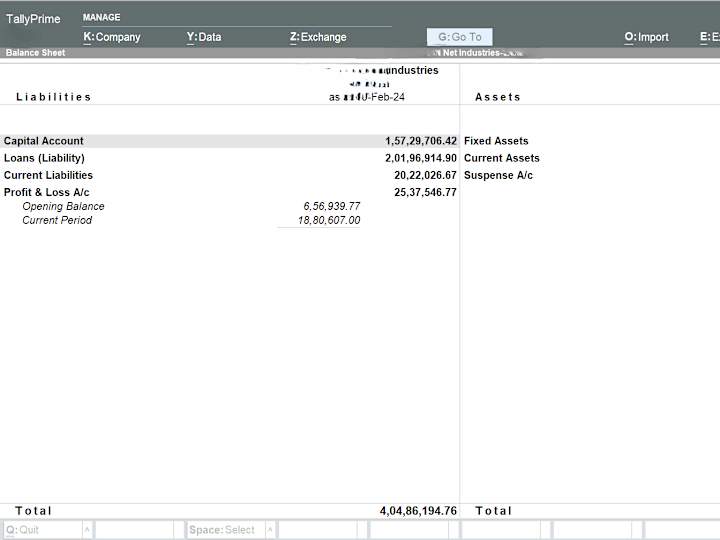Expand the arrow beside Q: Quit
720x540 pixels.
[x=87, y=530]
